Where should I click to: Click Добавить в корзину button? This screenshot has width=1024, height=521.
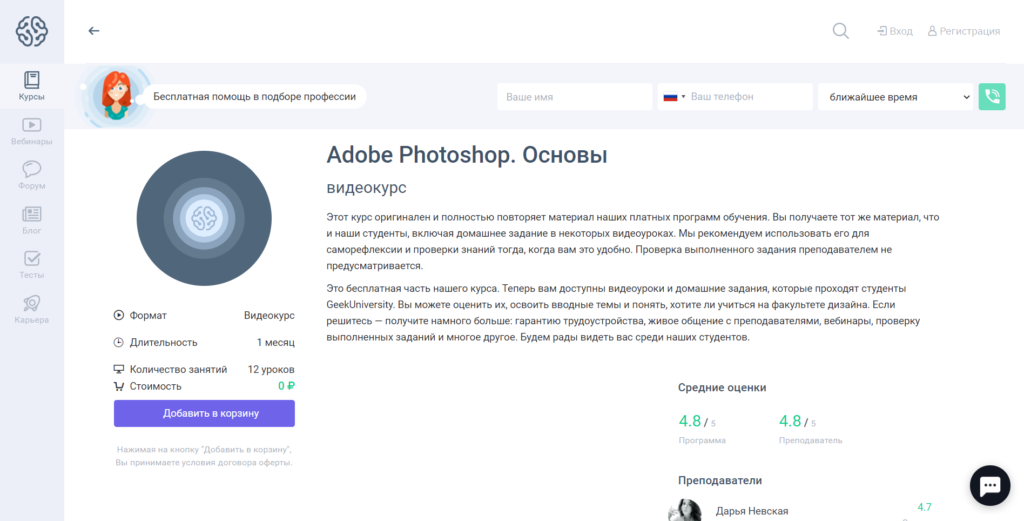[204, 413]
